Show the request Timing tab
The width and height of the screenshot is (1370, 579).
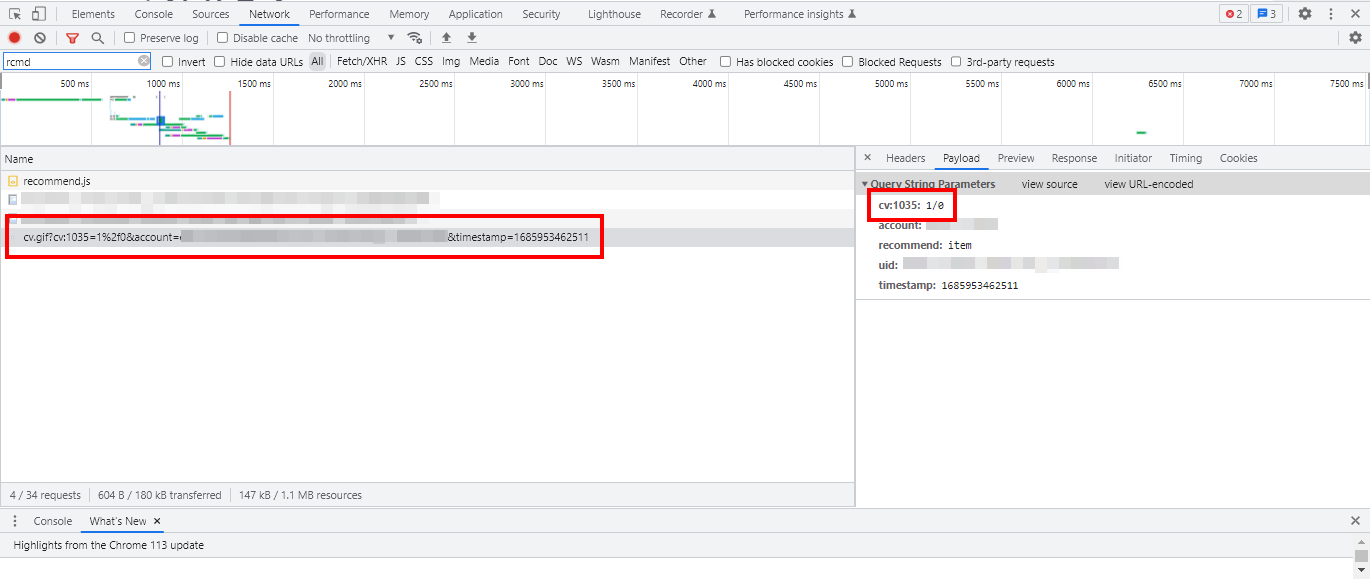1186,158
